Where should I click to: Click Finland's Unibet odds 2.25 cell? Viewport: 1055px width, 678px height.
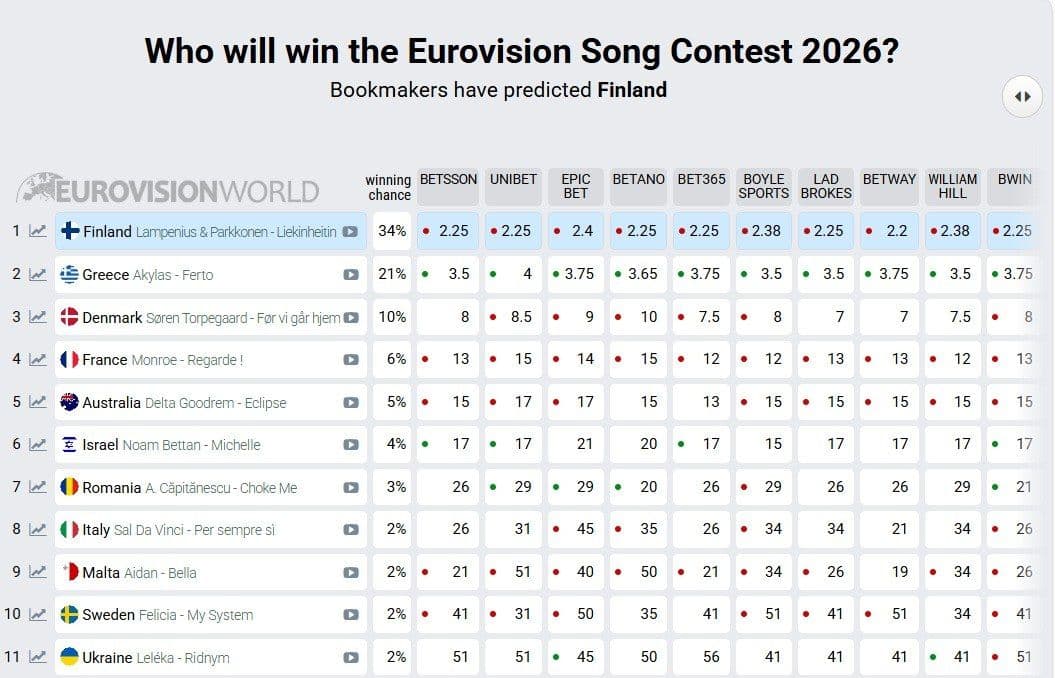(513, 231)
